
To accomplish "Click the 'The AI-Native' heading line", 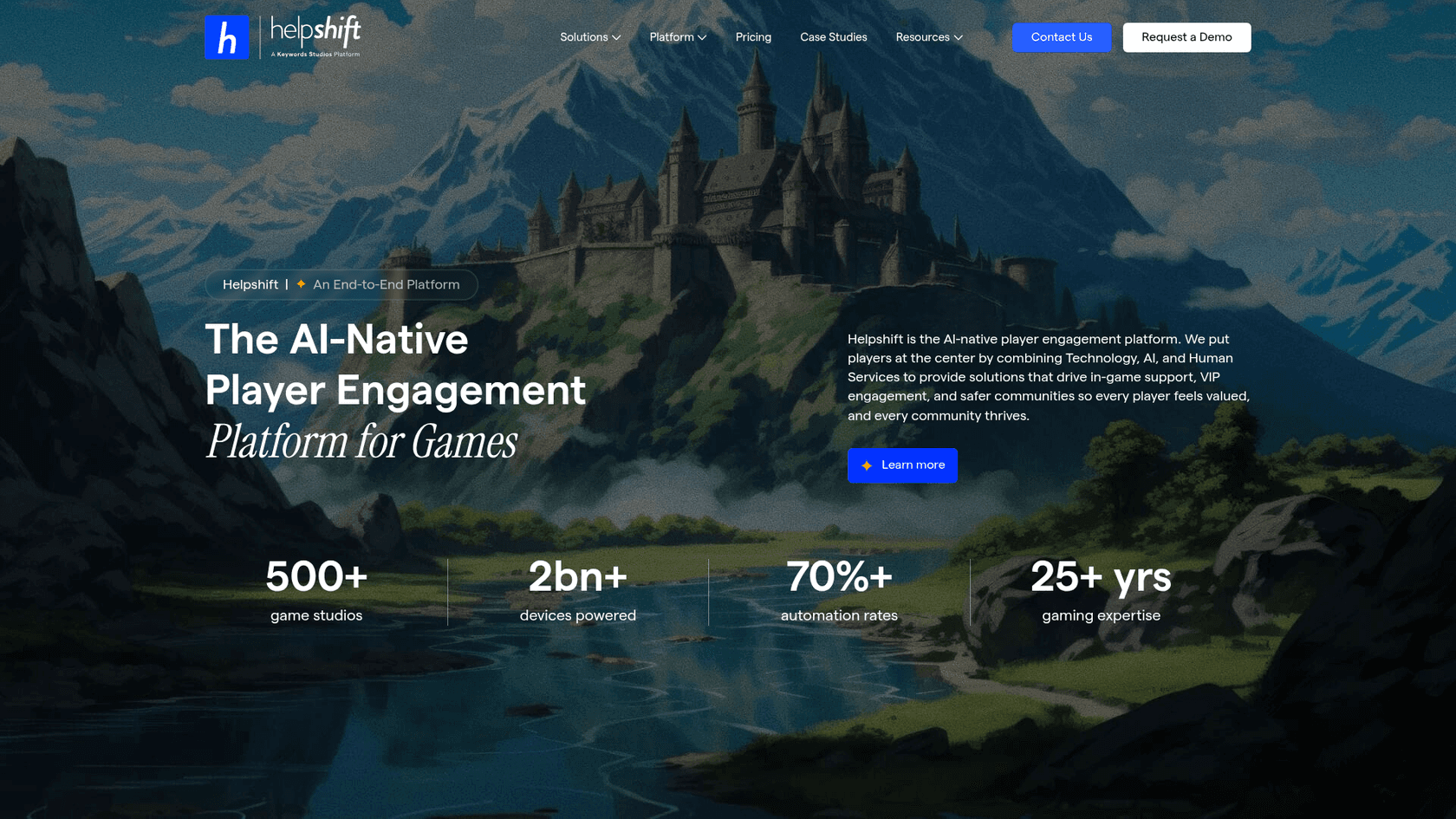I will [336, 339].
